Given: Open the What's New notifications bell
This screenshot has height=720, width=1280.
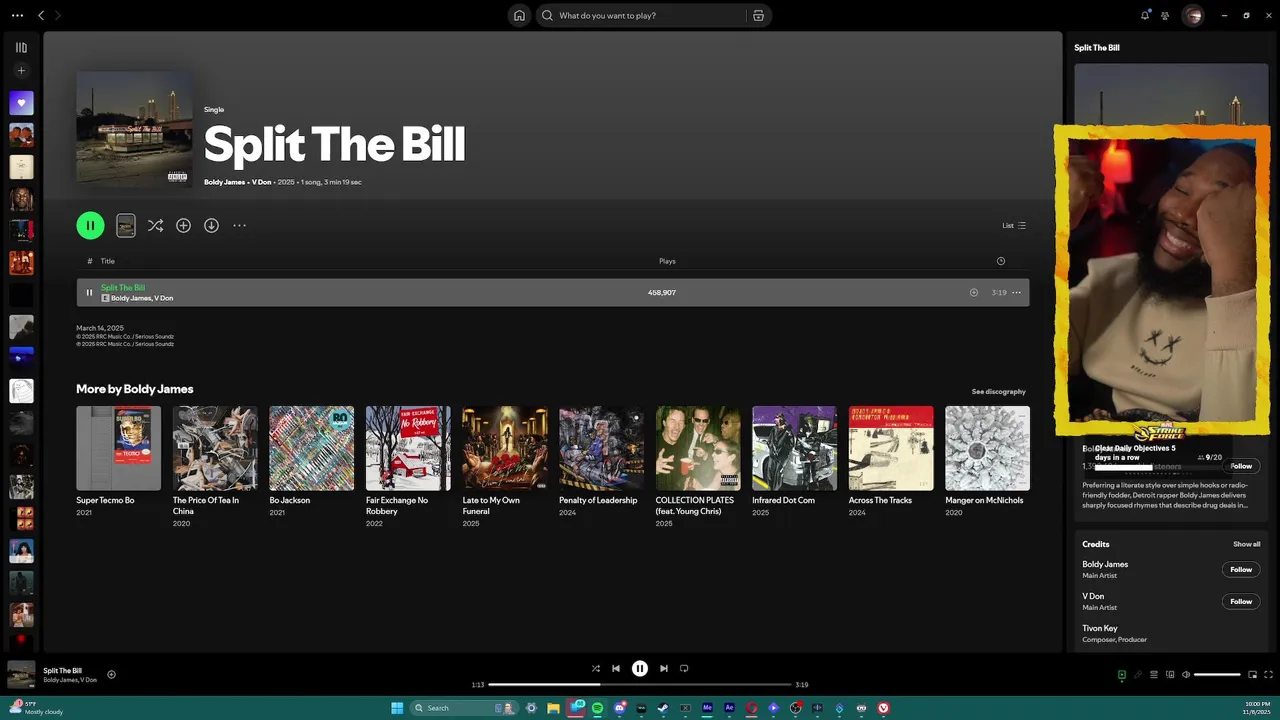Looking at the screenshot, I should (x=1145, y=15).
